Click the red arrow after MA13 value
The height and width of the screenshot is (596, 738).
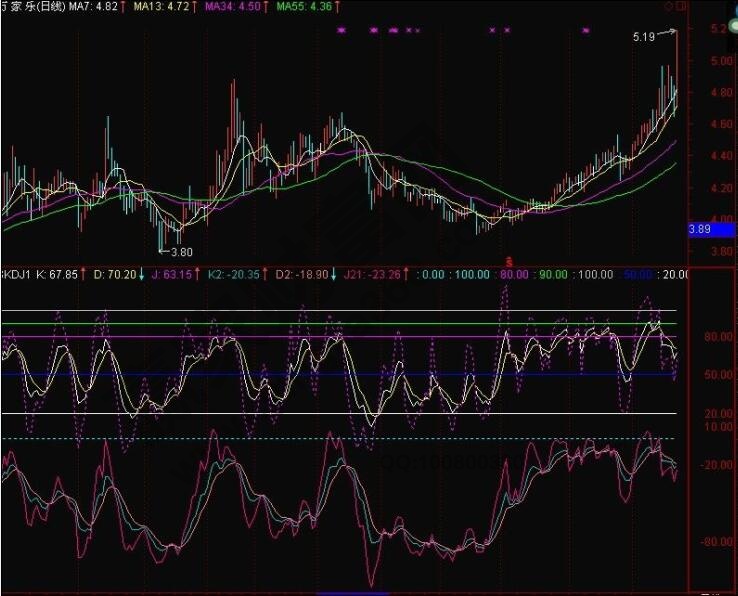point(197,7)
